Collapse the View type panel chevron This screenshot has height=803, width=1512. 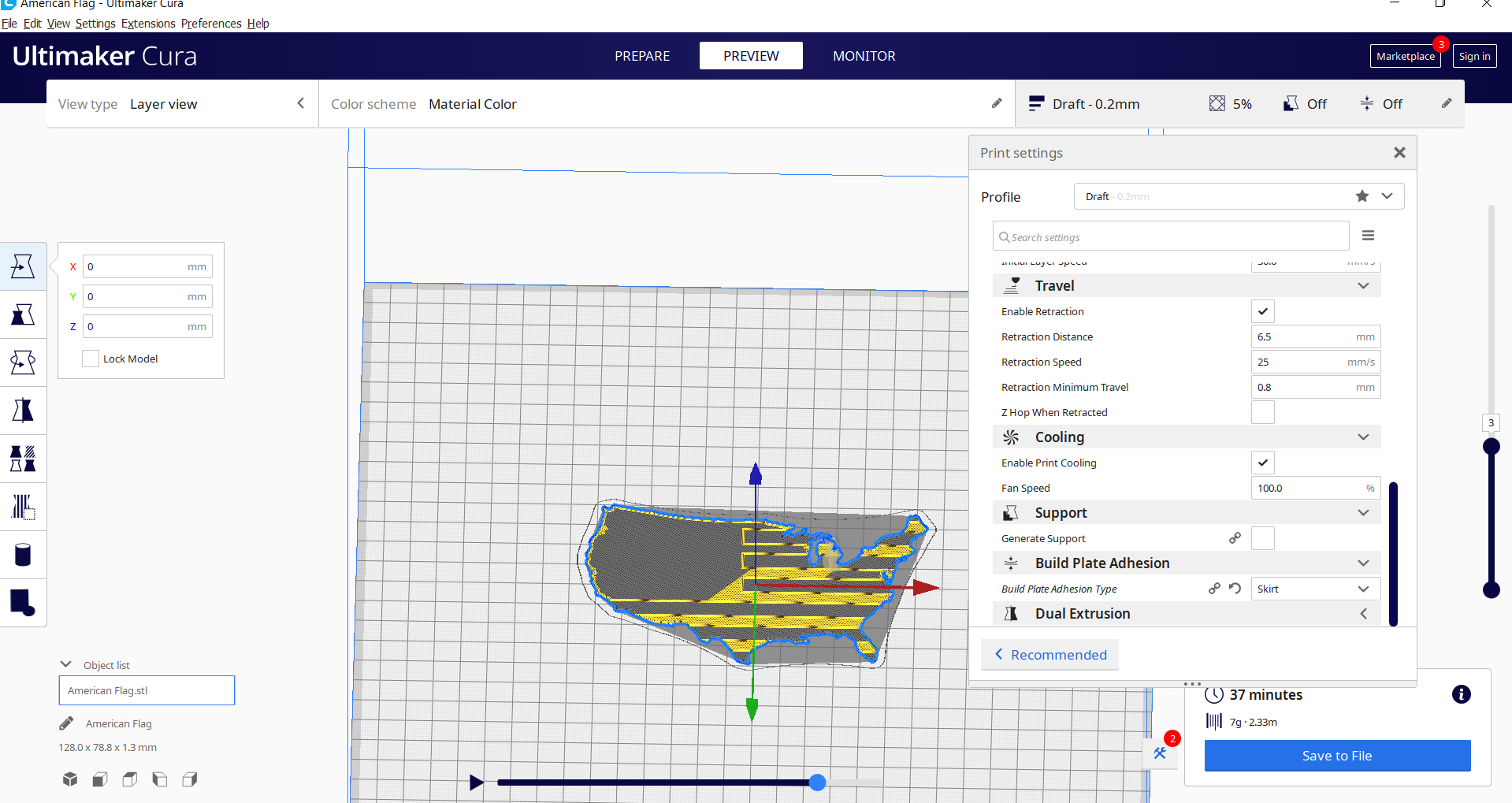pos(301,103)
